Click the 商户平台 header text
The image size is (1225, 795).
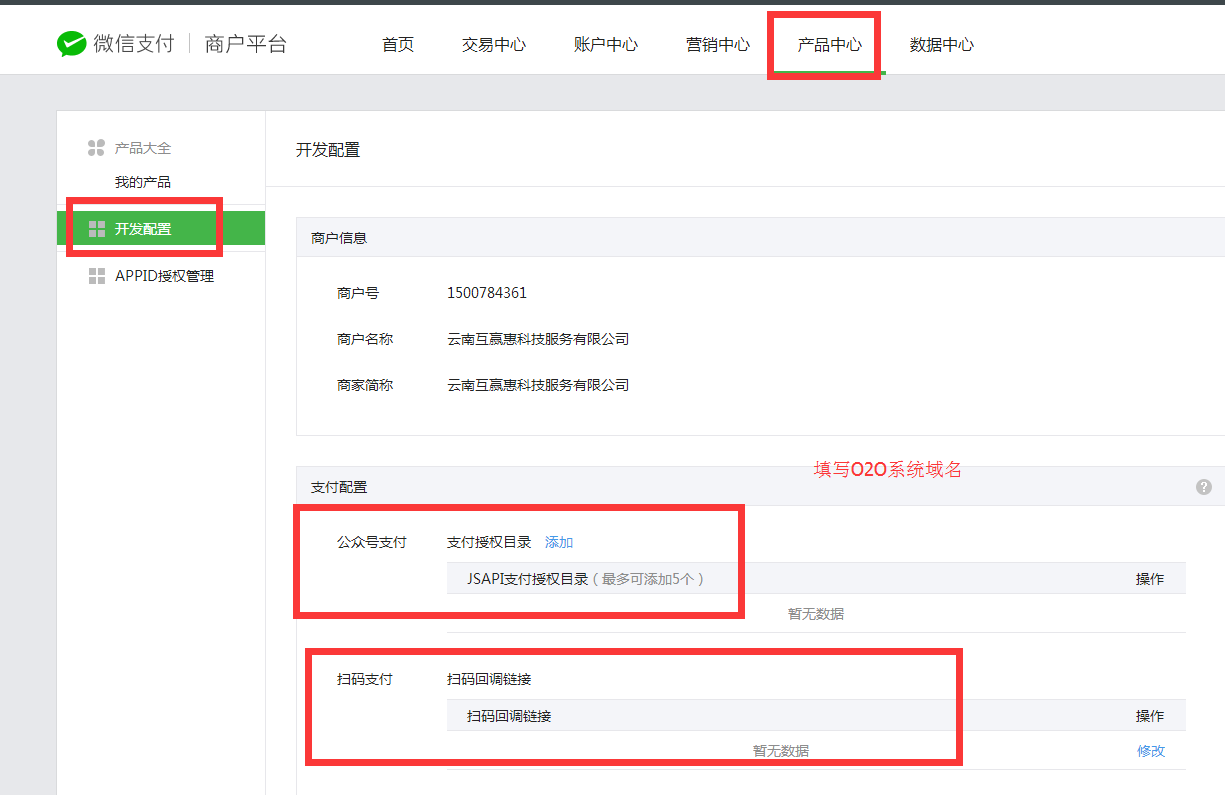coord(245,43)
